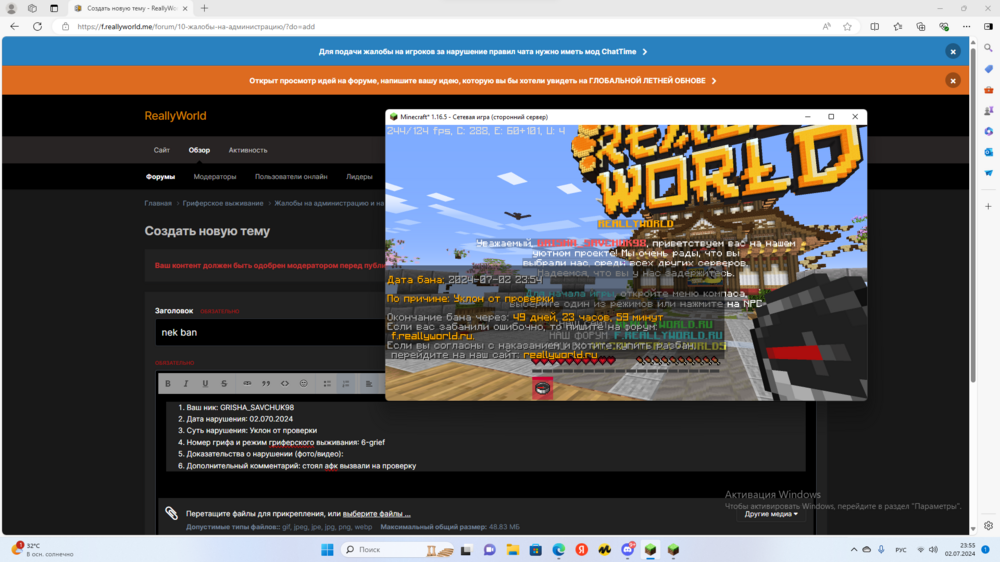1000x562 pixels.
Task: Click the attachment paperclip icon
Action: click(171, 513)
